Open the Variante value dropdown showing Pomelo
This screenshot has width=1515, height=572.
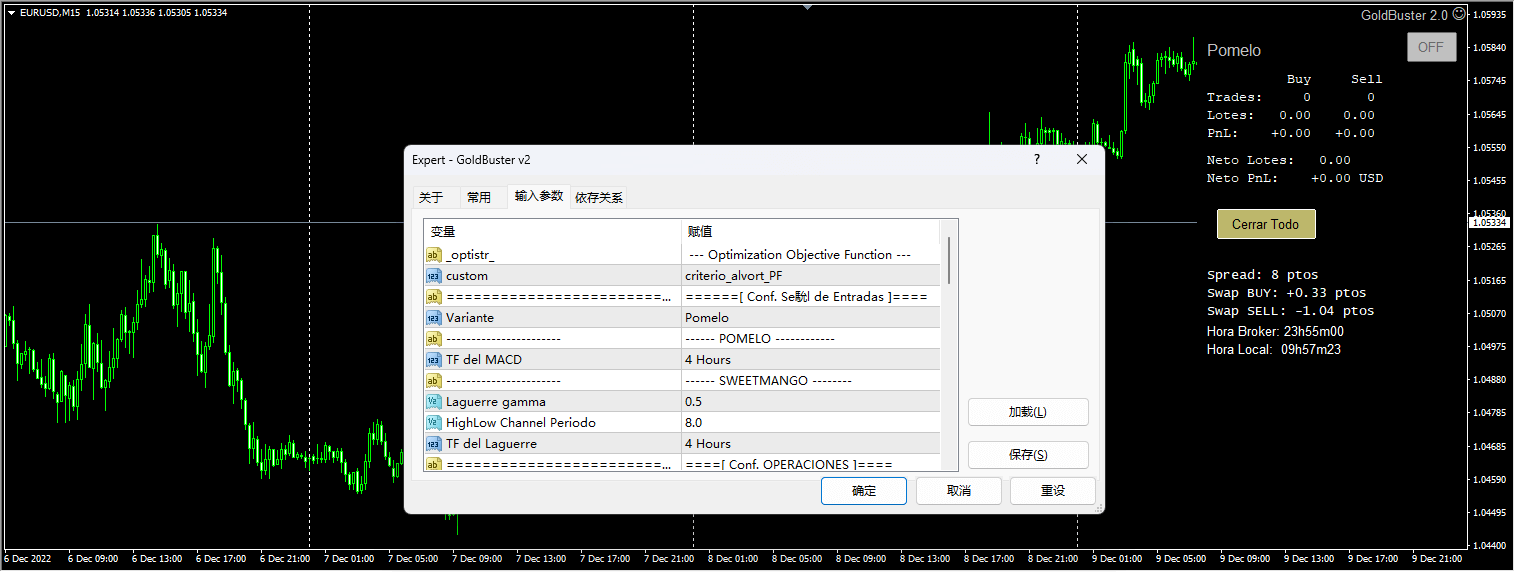[810, 318]
